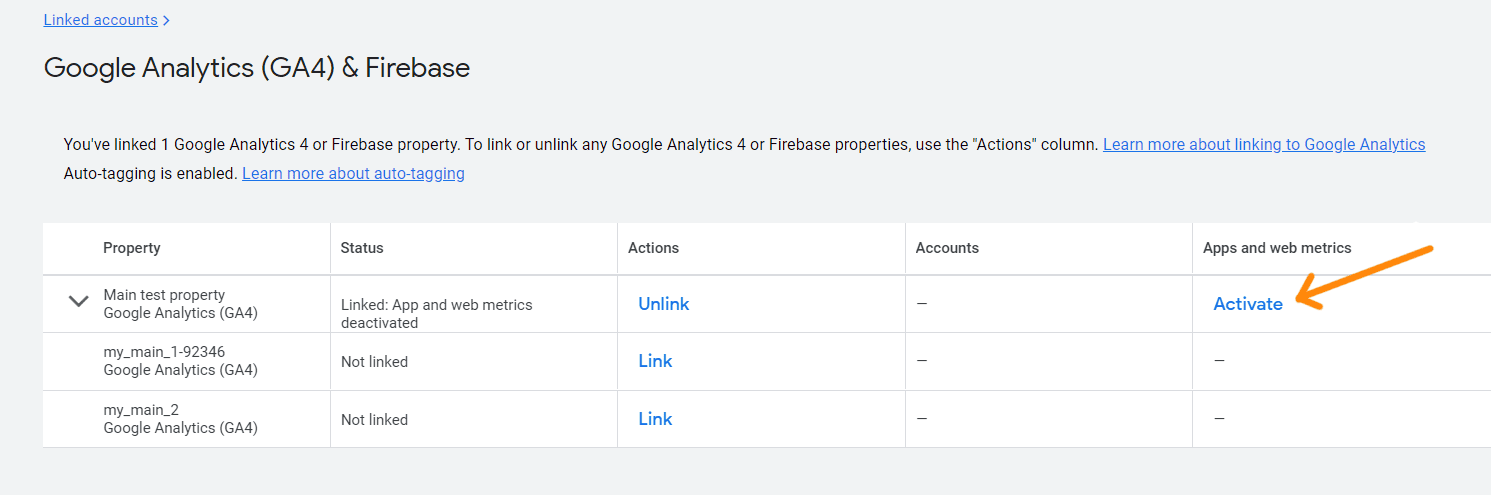Image resolution: width=1491 pixels, height=495 pixels.
Task: Select the Actions column header
Action: pos(653,248)
